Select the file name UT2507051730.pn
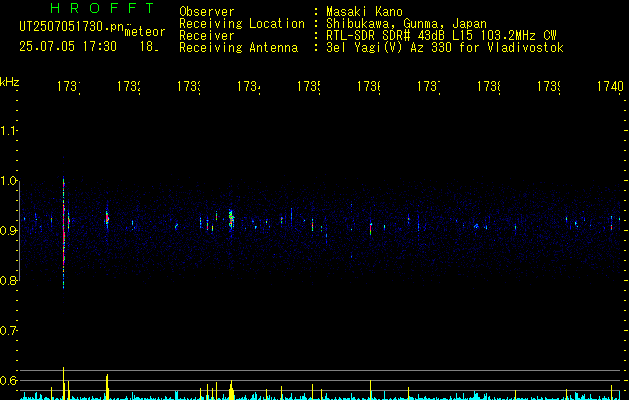This screenshot has height=400, width=629. 72,27
